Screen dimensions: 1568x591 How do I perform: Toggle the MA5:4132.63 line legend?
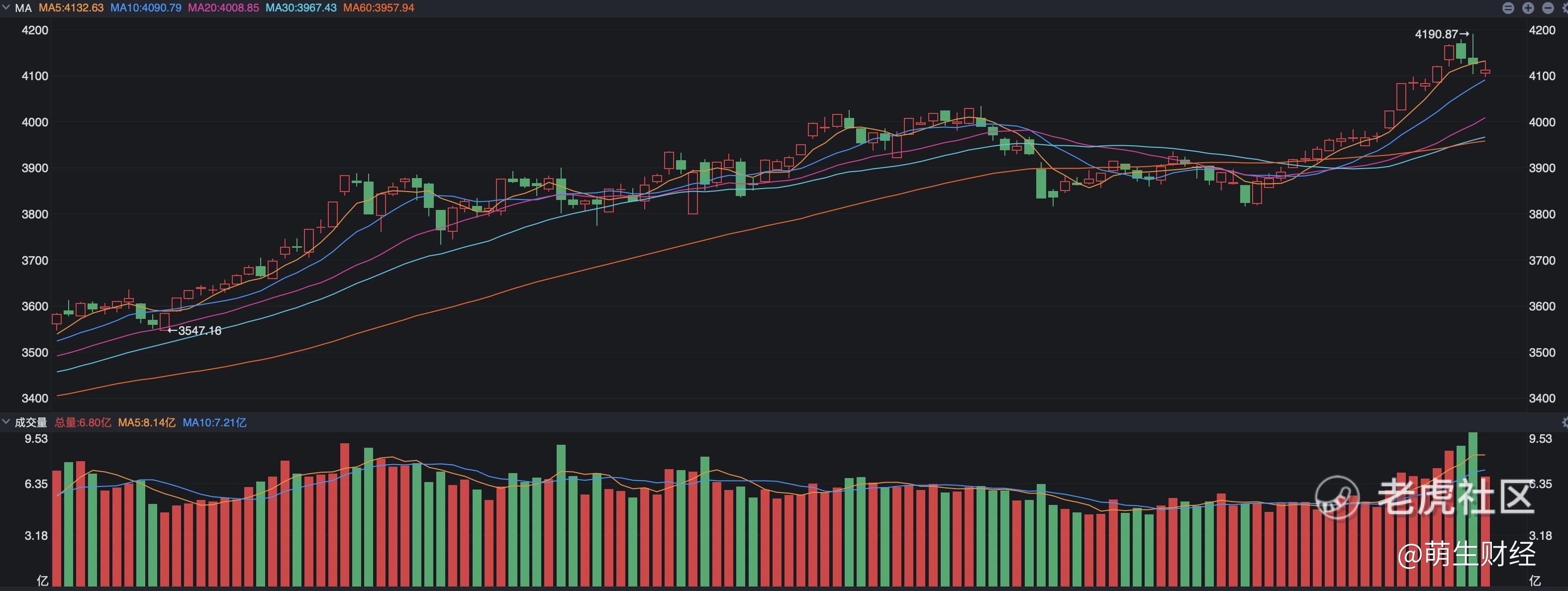(71, 8)
